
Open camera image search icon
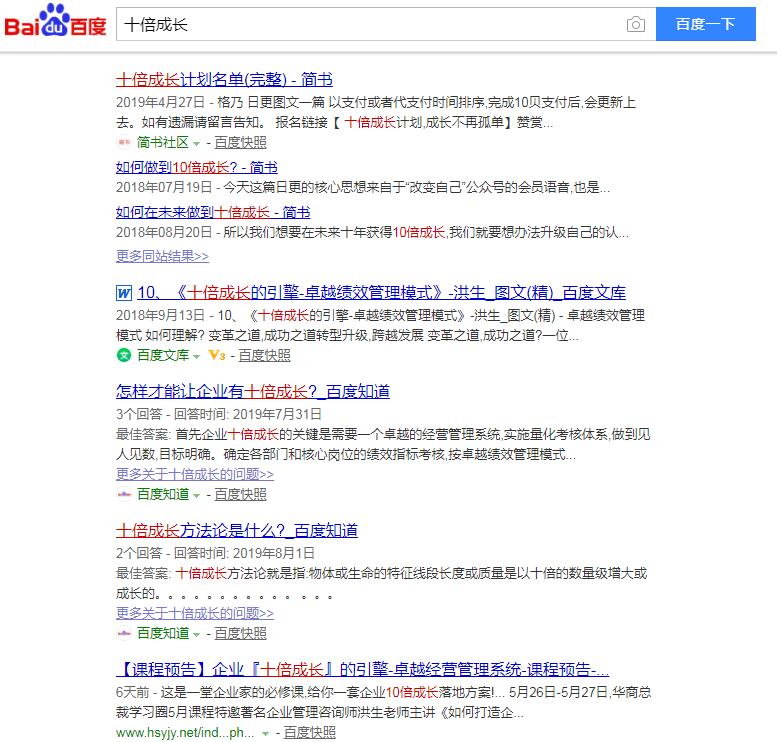tap(635, 24)
